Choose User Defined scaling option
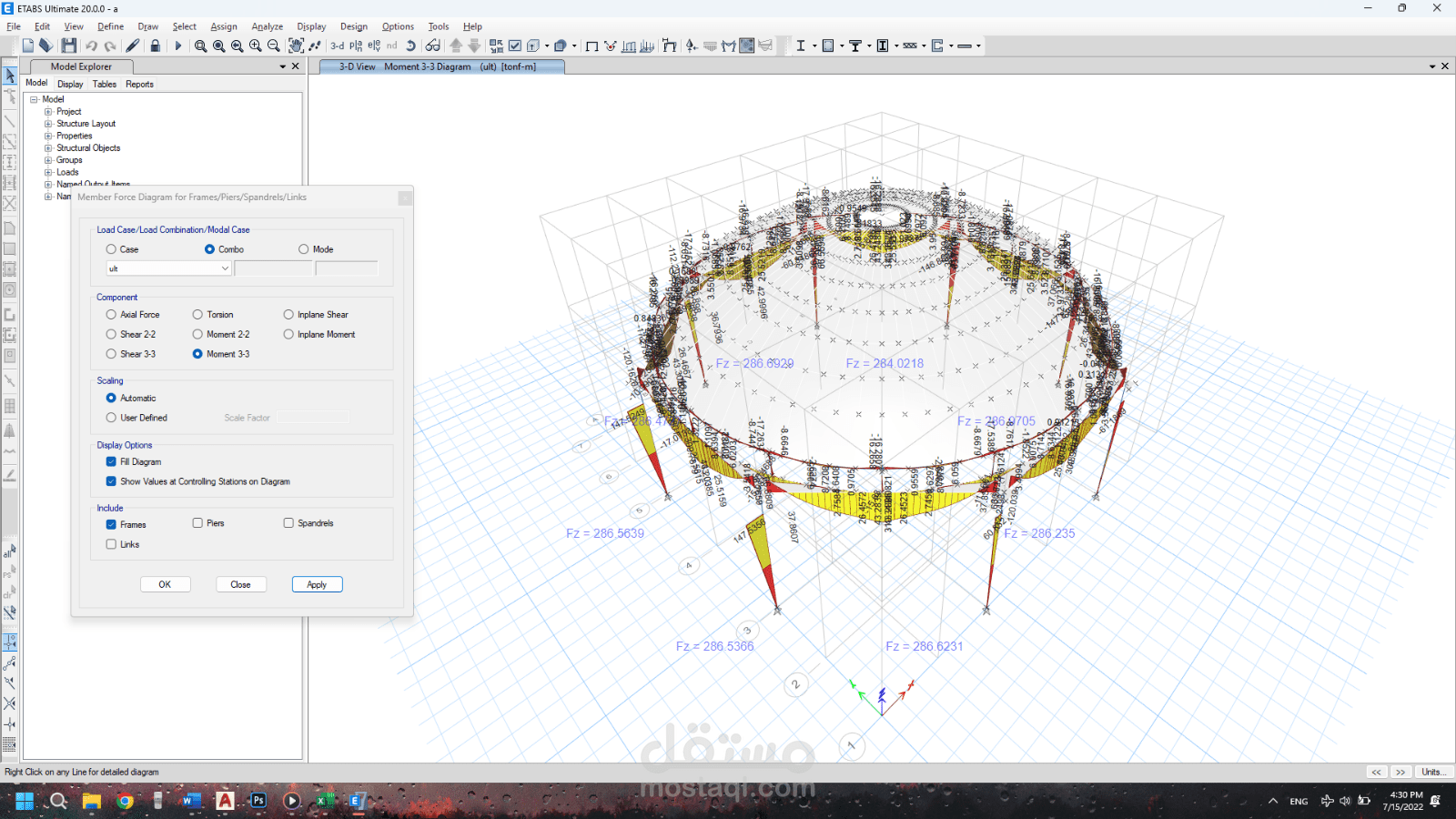This screenshot has width=1456, height=819. 111,418
